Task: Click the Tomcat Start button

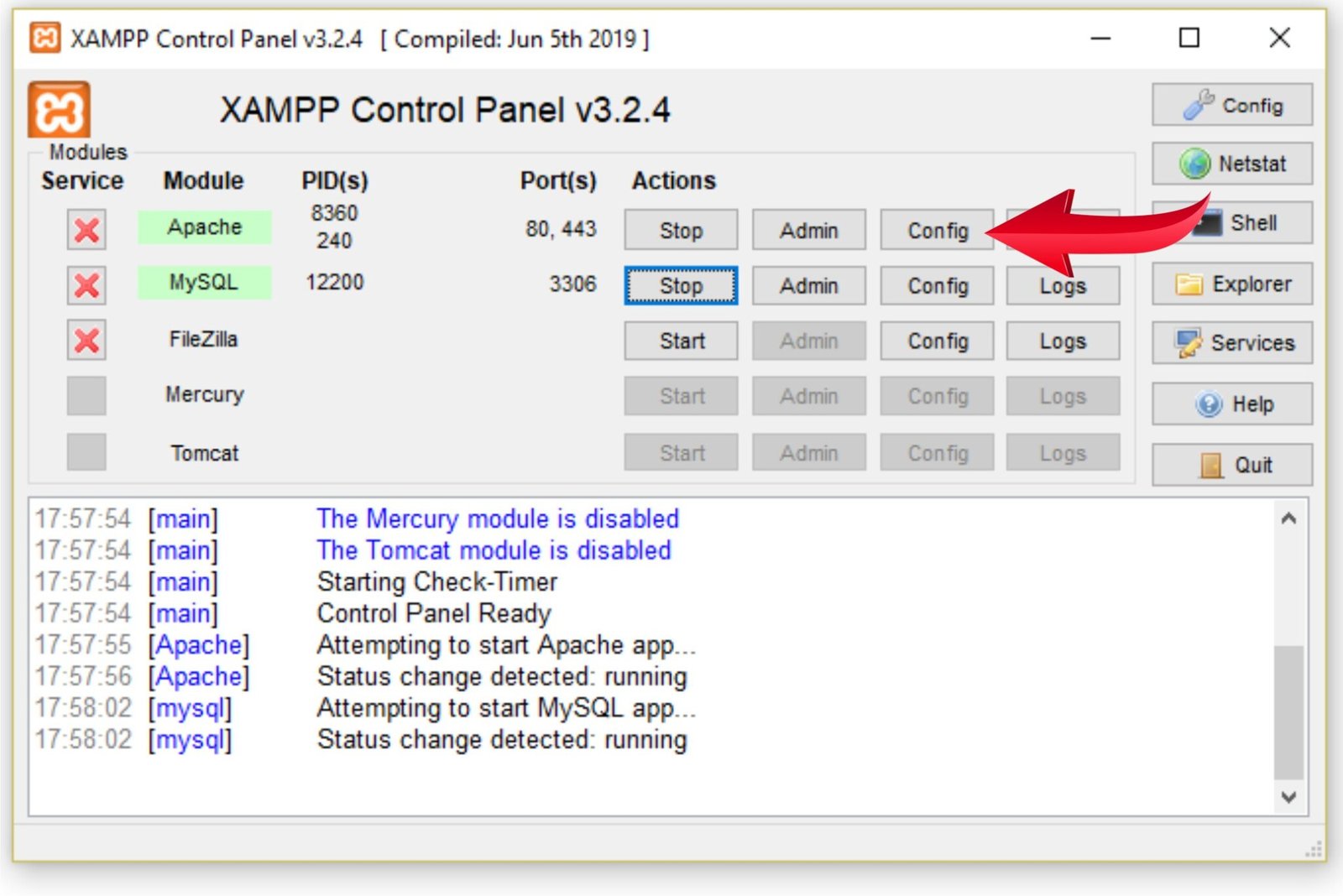Action: (681, 453)
